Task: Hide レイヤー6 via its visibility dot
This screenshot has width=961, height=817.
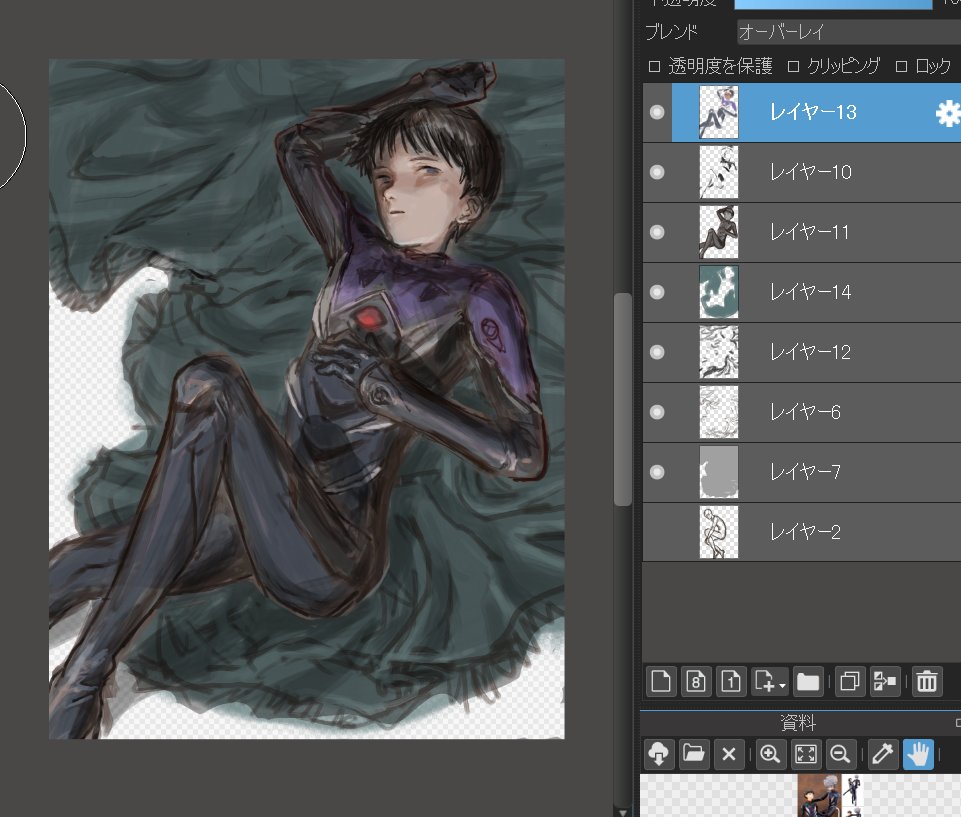Action: point(657,412)
